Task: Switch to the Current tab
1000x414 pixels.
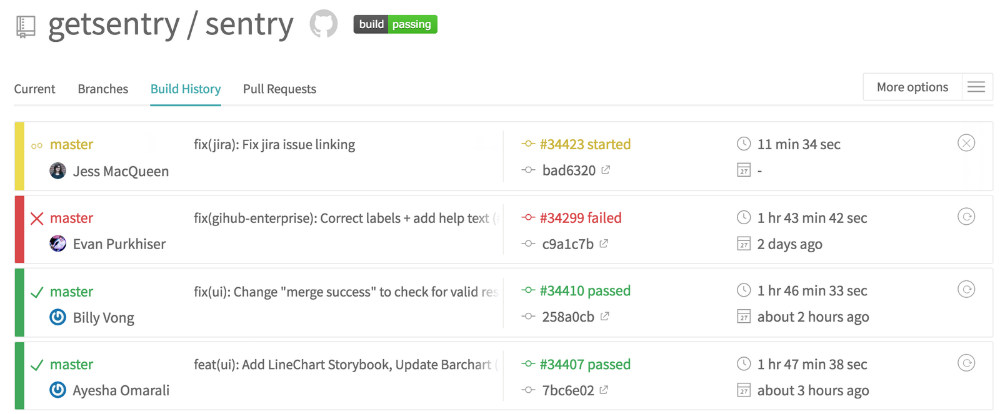Action: tap(35, 89)
